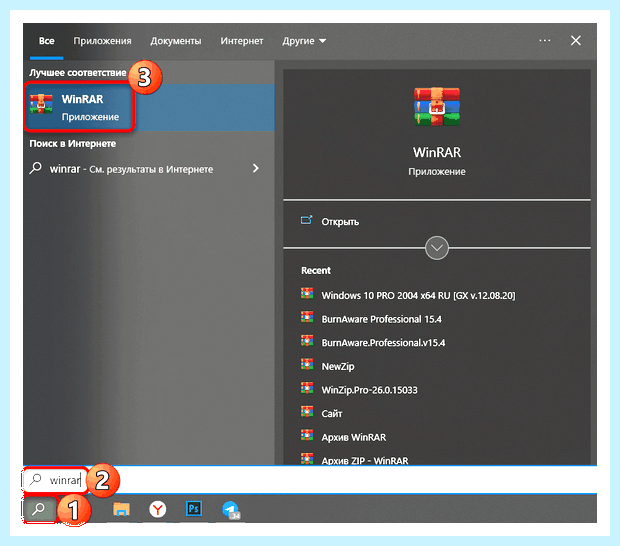Click the archive icon beside Сайт
Image resolution: width=620 pixels, height=546 pixels.
tap(307, 412)
